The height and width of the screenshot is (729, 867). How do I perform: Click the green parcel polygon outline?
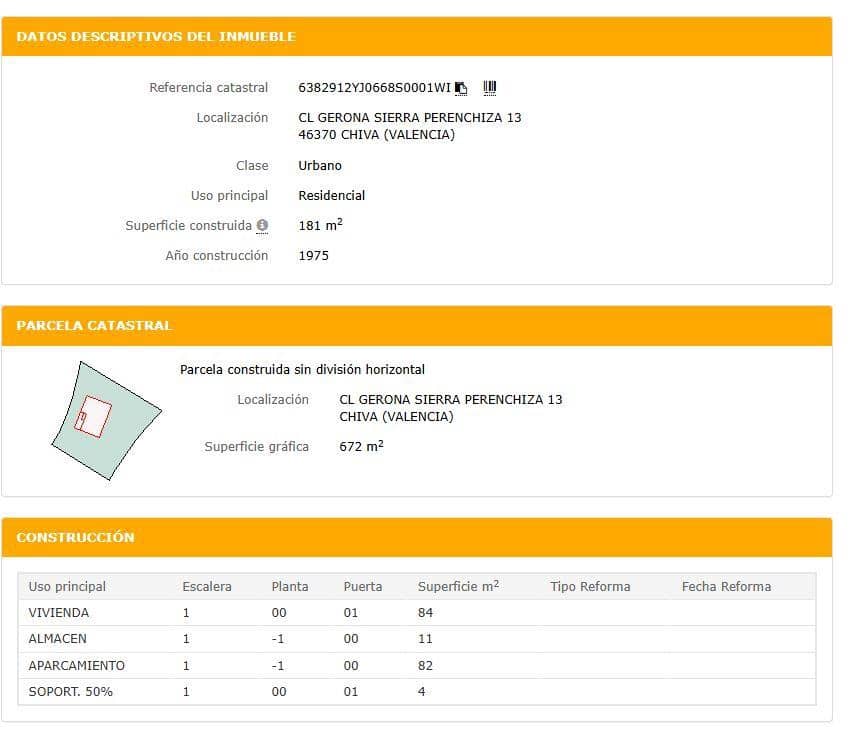[105, 421]
